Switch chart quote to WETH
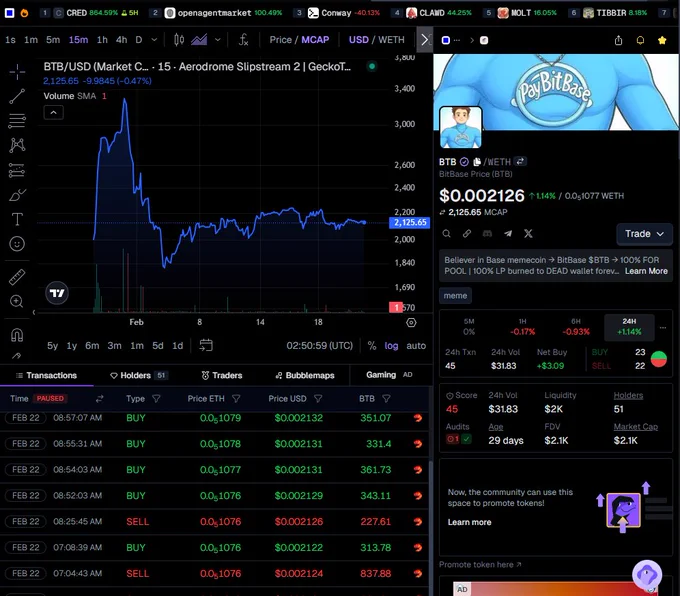 pos(391,40)
